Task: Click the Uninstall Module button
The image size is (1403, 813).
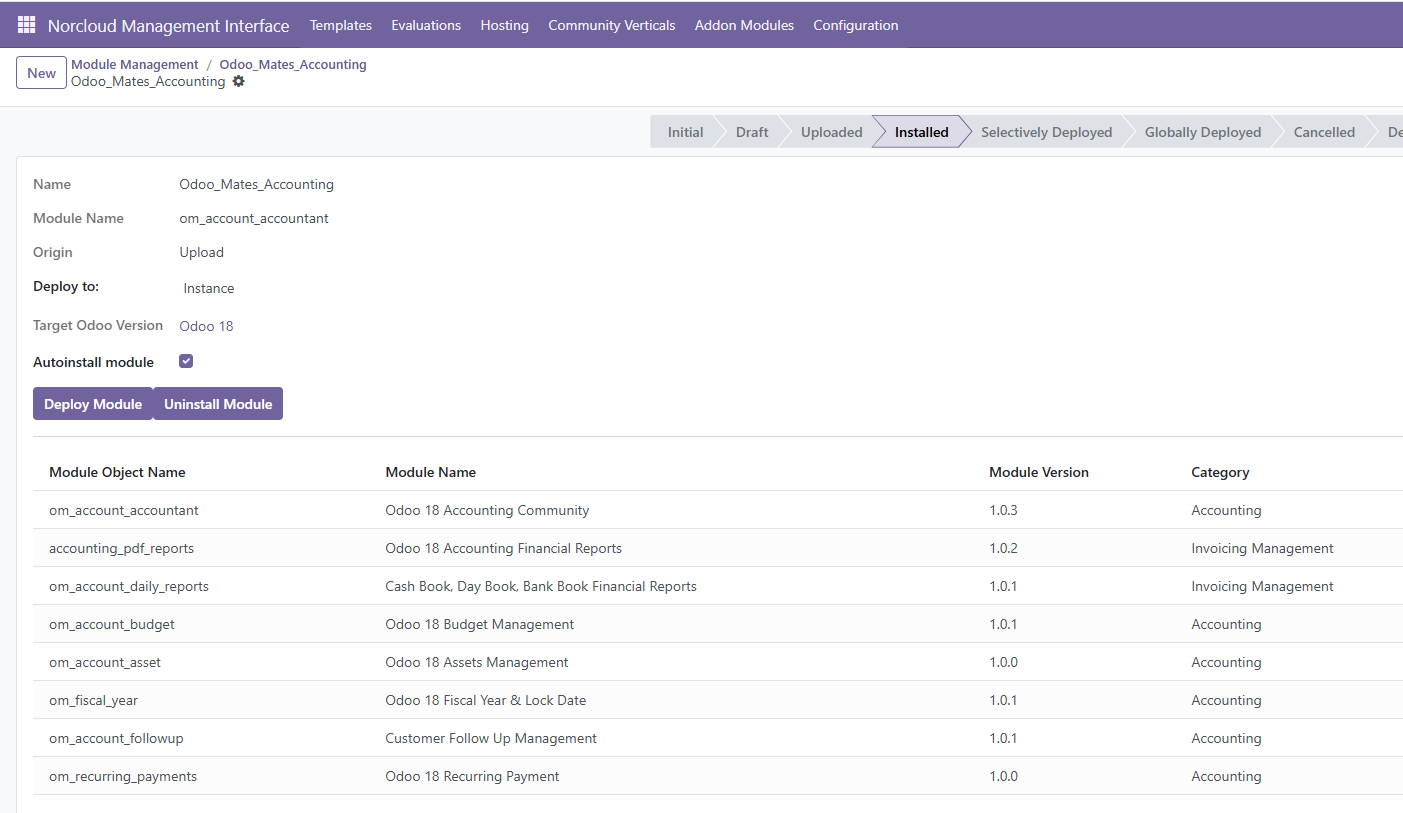Action: (x=218, y=404)
